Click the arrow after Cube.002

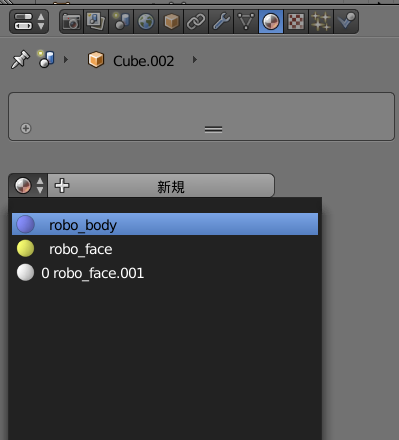pos(195,60)
